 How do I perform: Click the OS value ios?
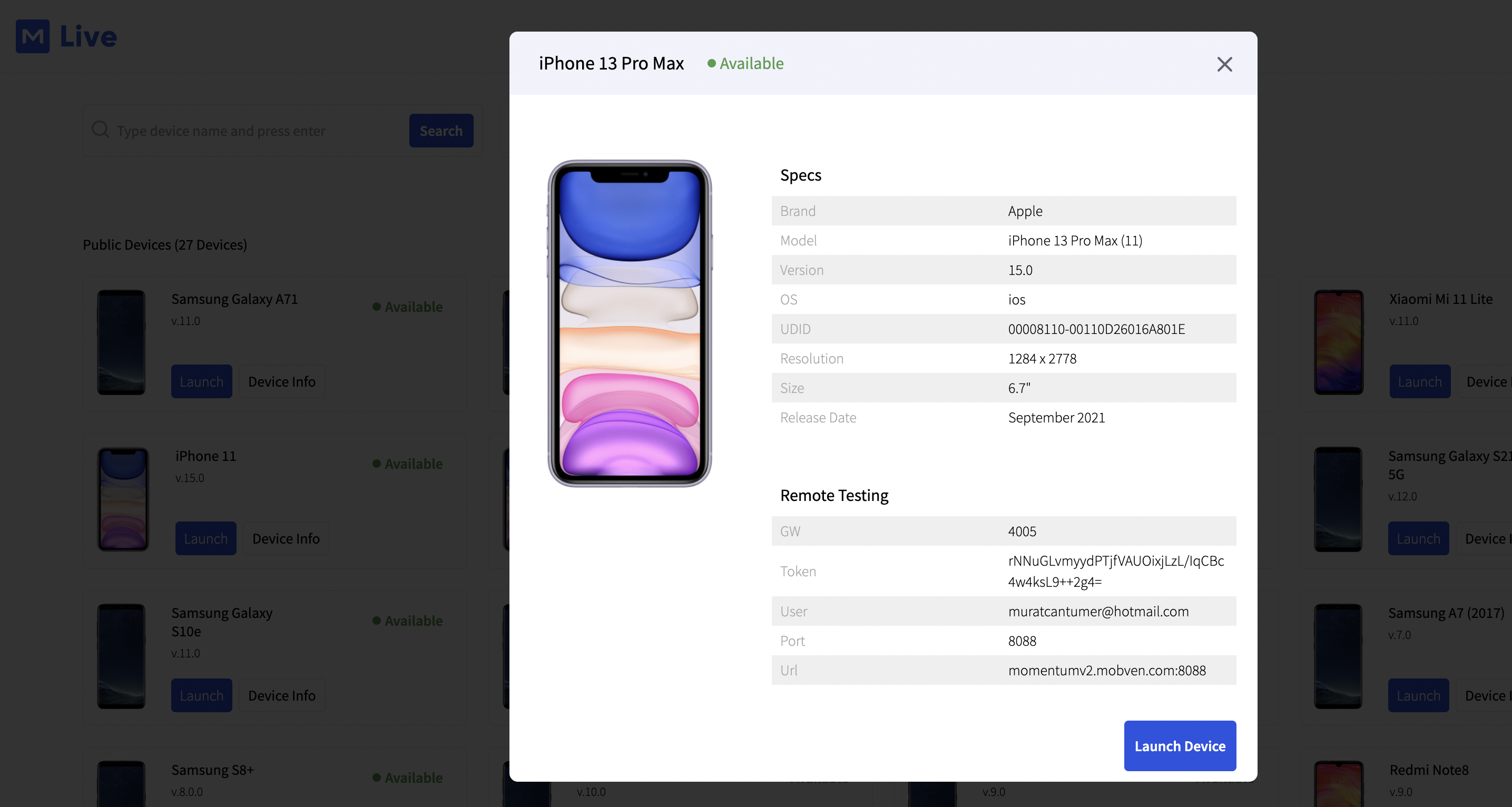[1017, 299]
